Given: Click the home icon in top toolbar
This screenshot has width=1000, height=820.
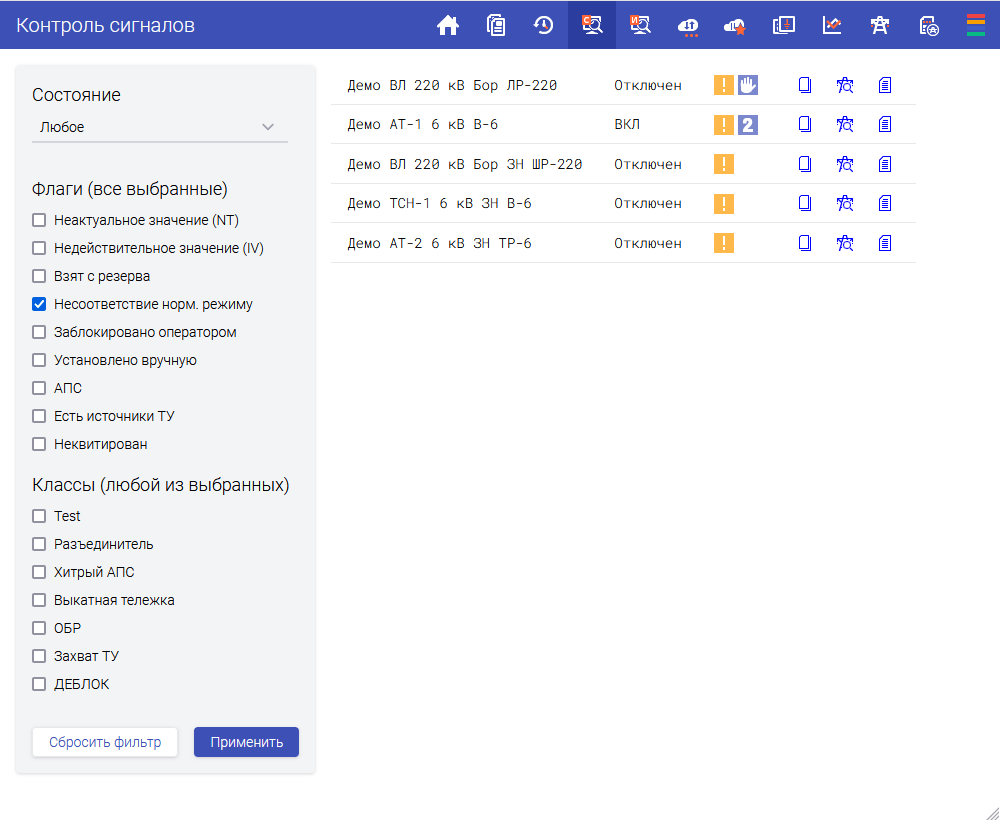Looking at the screenshot, I should [448, 26].
